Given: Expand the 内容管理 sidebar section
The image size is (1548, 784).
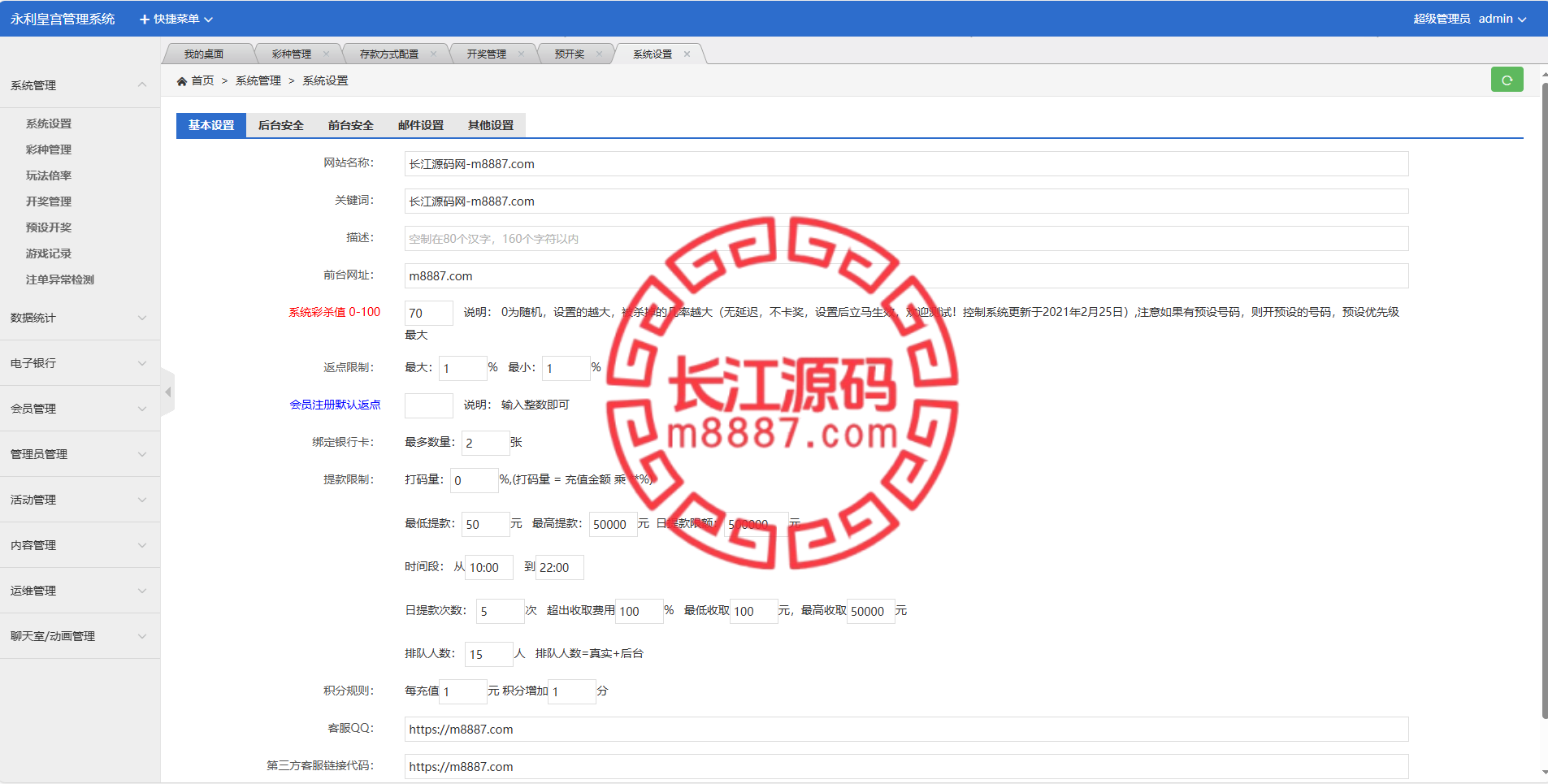Looking at the screenshot, I should [80, 545].
